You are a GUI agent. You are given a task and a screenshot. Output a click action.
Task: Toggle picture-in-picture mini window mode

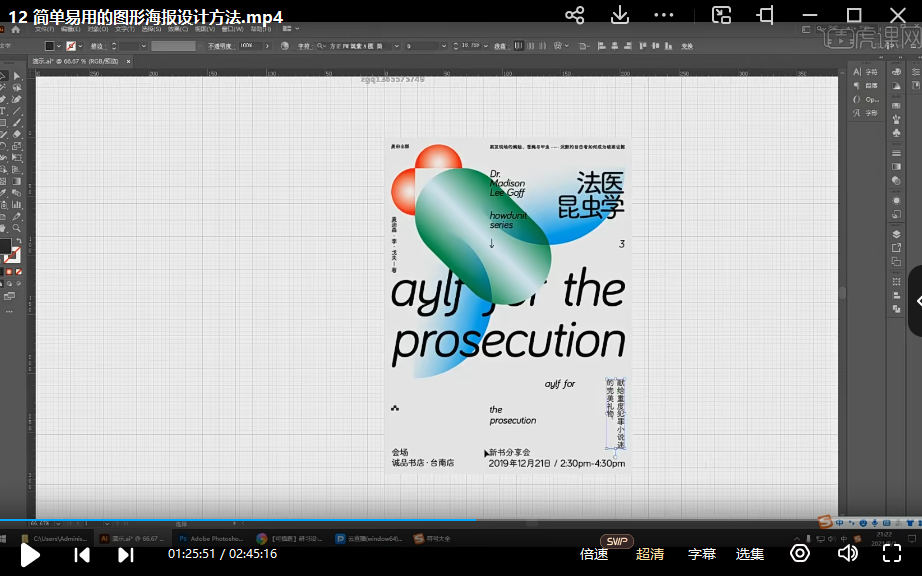[721, 15]
